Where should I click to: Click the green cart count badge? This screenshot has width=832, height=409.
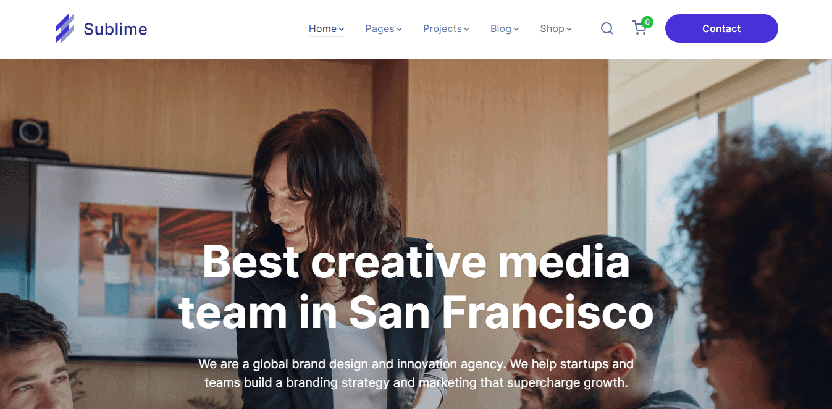[x=647, y=22]
